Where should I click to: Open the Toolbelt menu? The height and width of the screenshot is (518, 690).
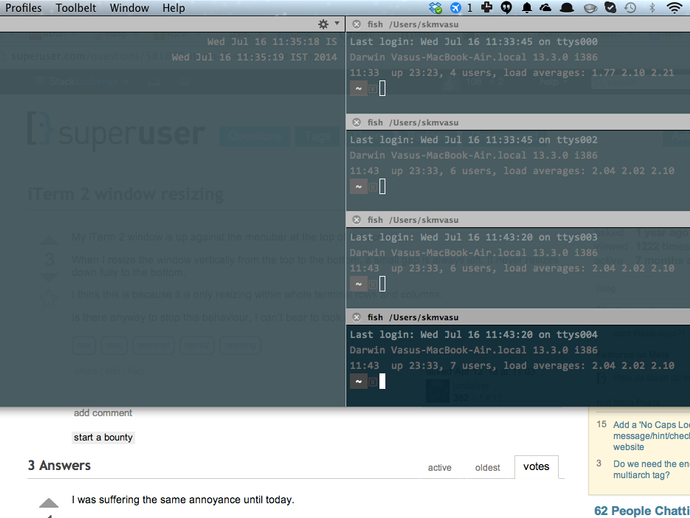coord(76,8)
